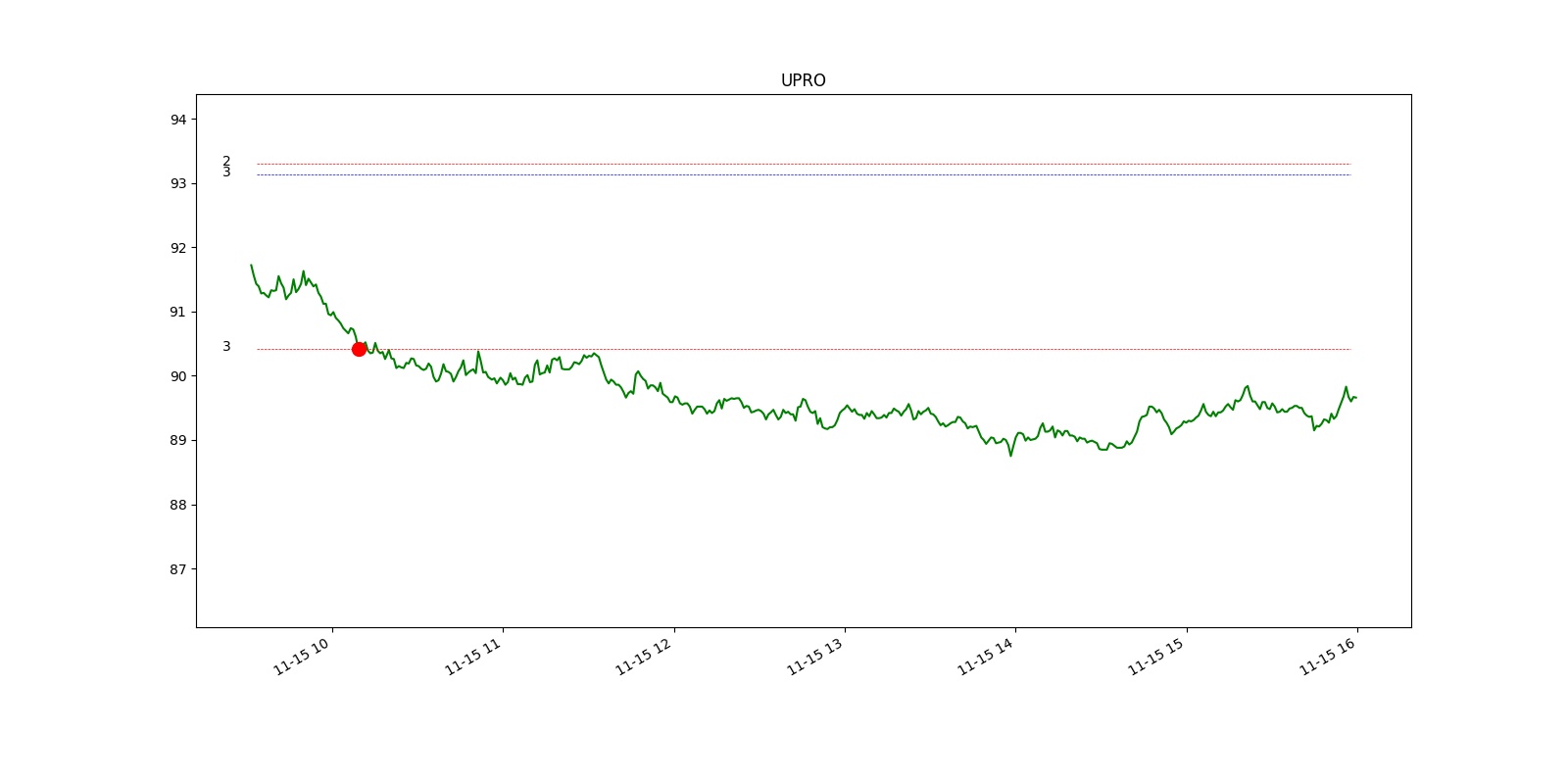Image resolution: width=1568 pixels, height=784 pixels.
Task: Click the lower red dashed line near 90.4
Action: pyautogui.click(x=804, y=349)
